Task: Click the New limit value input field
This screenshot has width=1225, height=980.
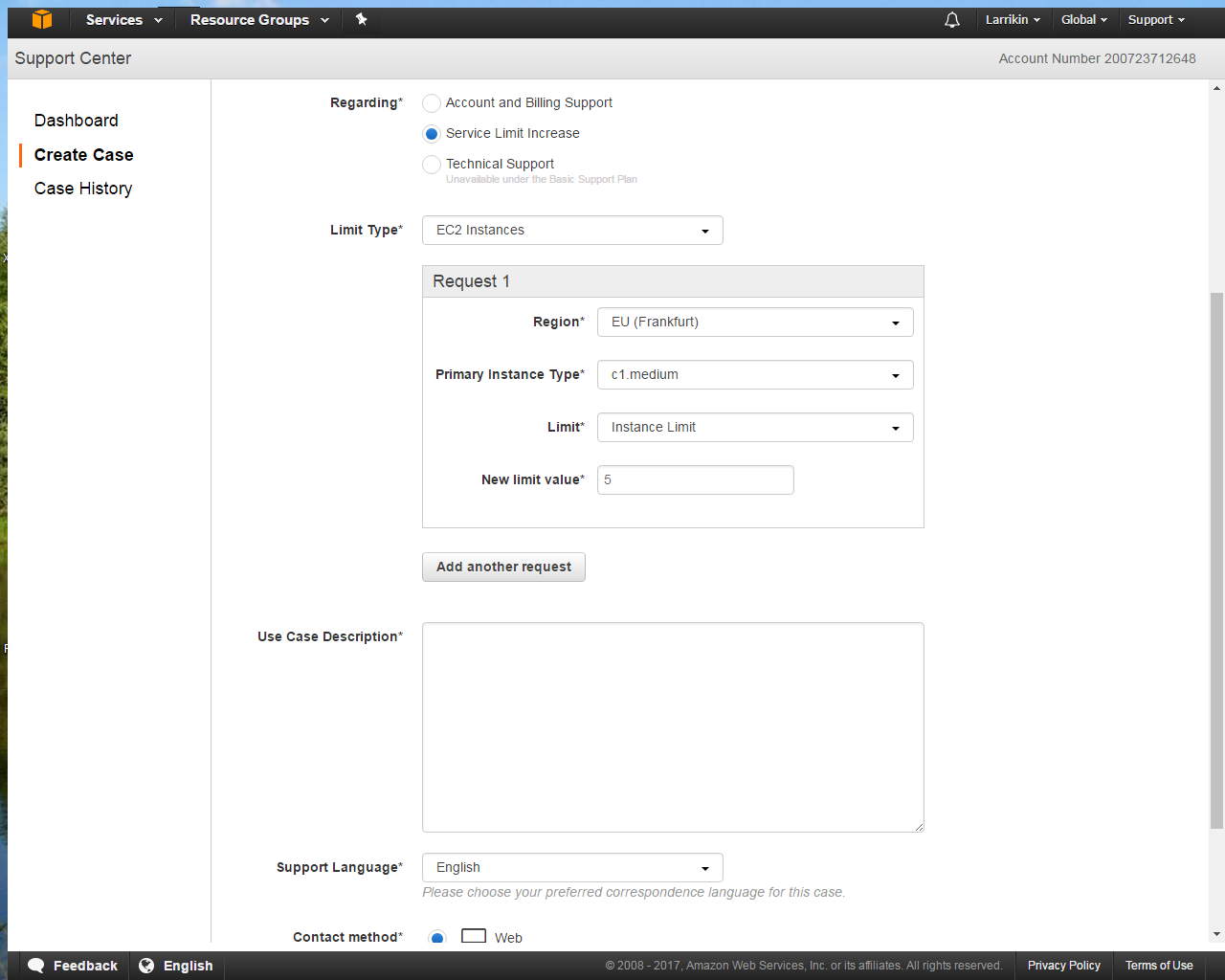Action: (696, 480)
